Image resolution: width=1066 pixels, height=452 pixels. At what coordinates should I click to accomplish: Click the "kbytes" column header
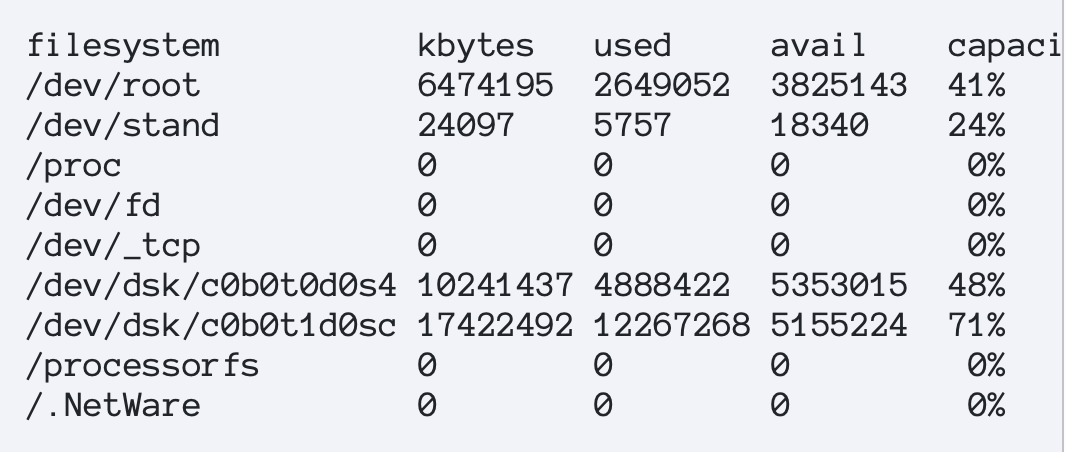coord(476,46)
